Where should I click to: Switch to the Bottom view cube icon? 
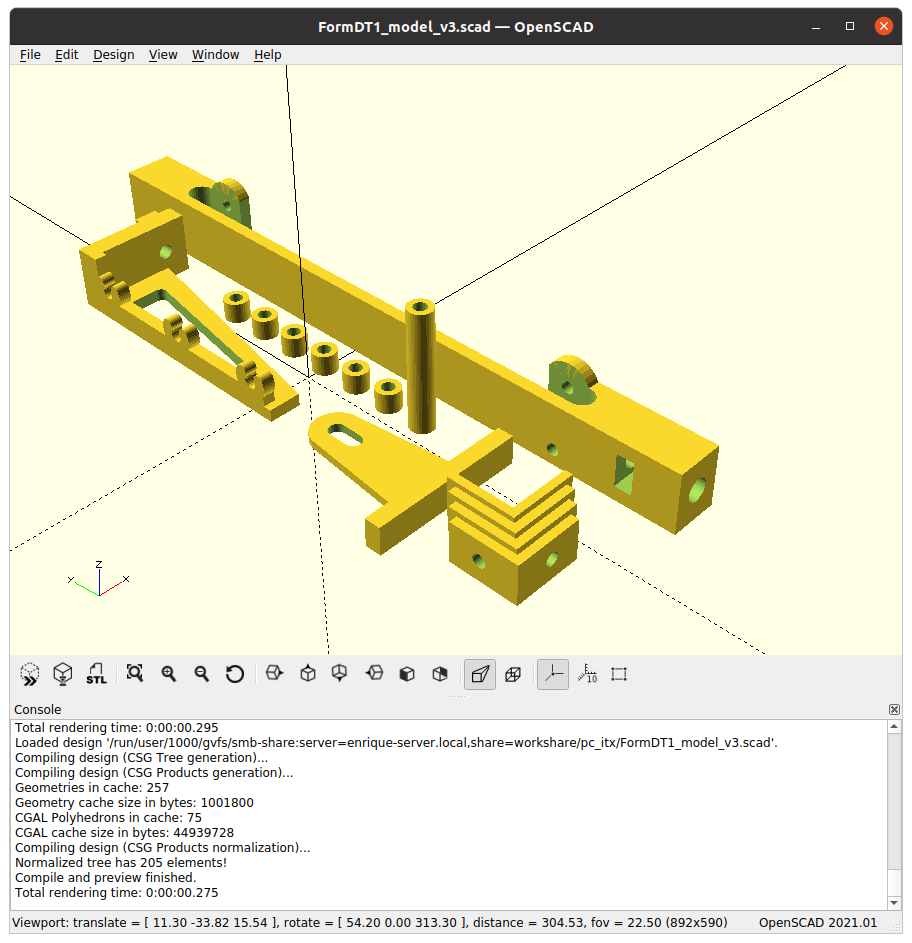pos(340,673)
